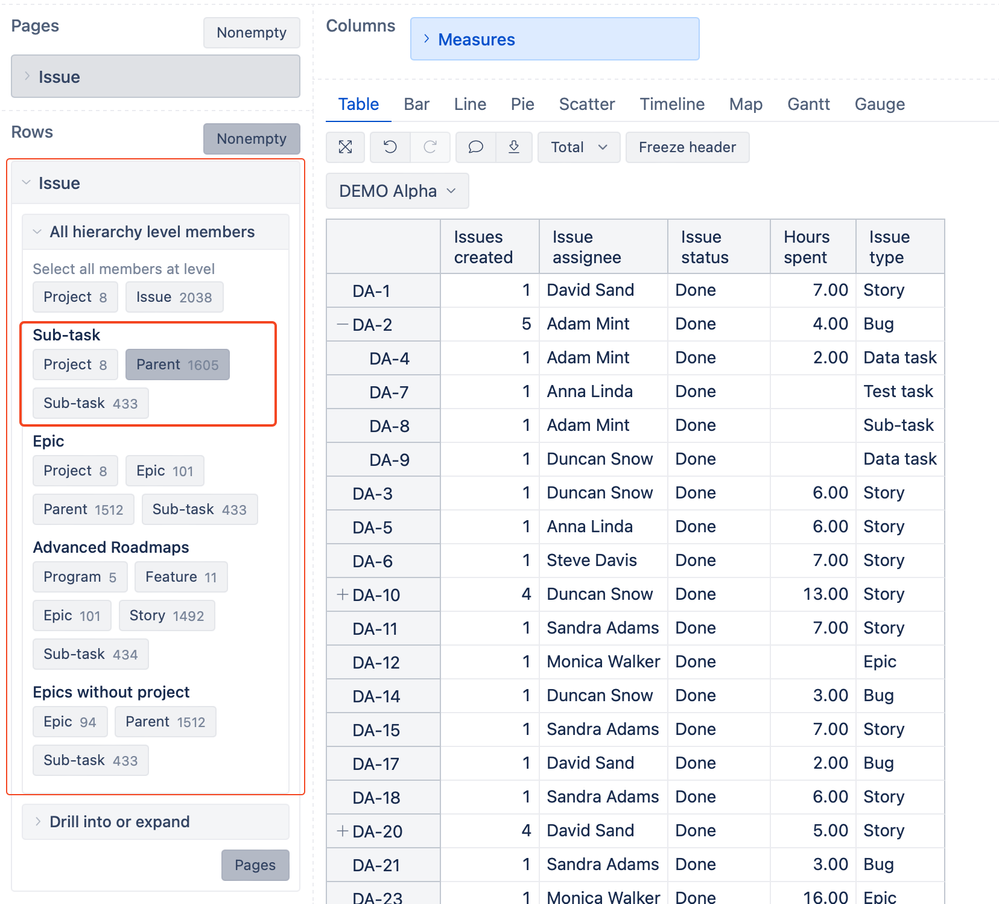Viewport: 999px width, 904px height.
Task: Select Project 8 under Sub-task hierarchy
Action: (x=75, y=364)
